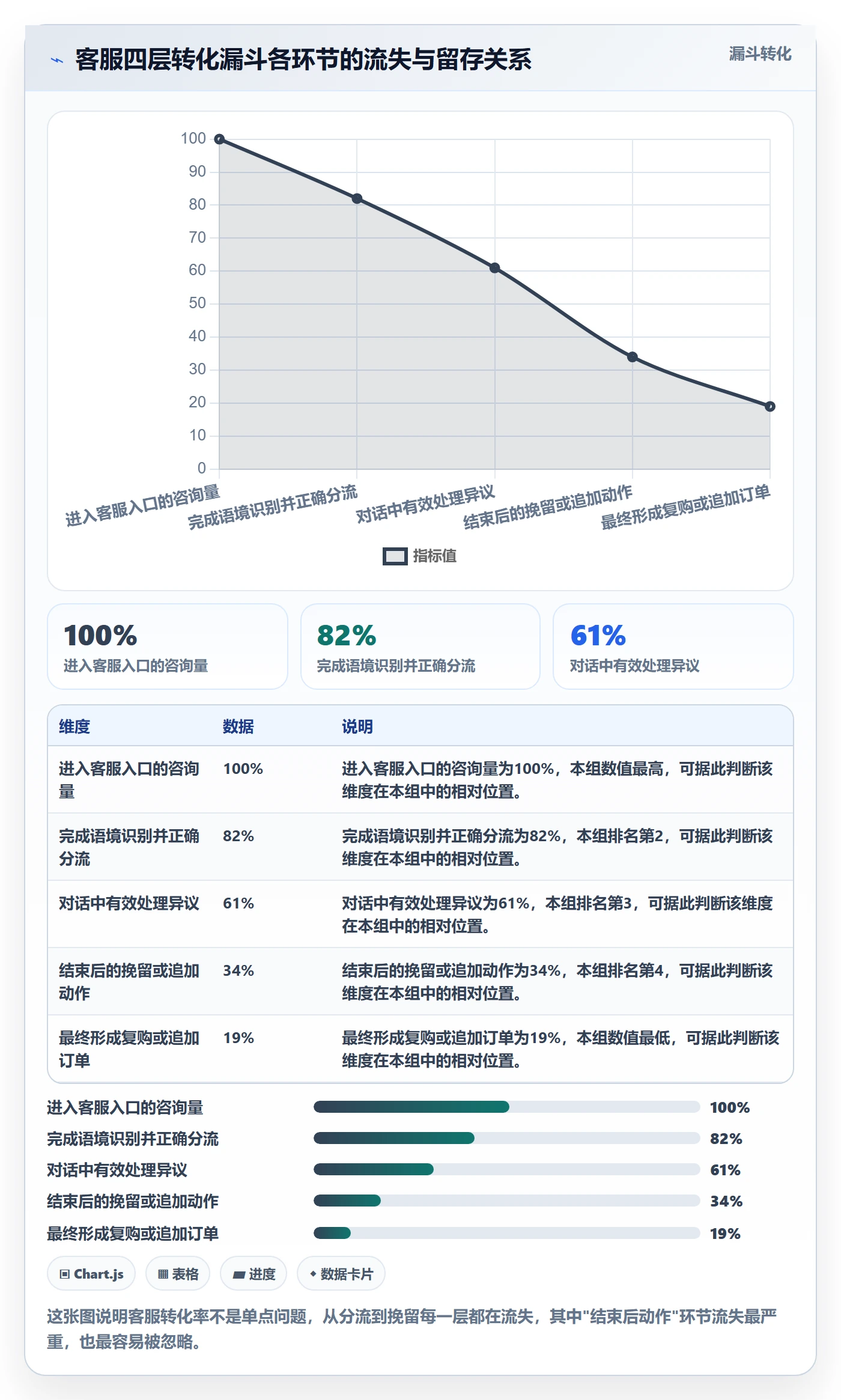This screenshot has height=1400, width=841.
Task: Select the 100% 进入客服入口的咨询量 card
Action: (168, 647)
